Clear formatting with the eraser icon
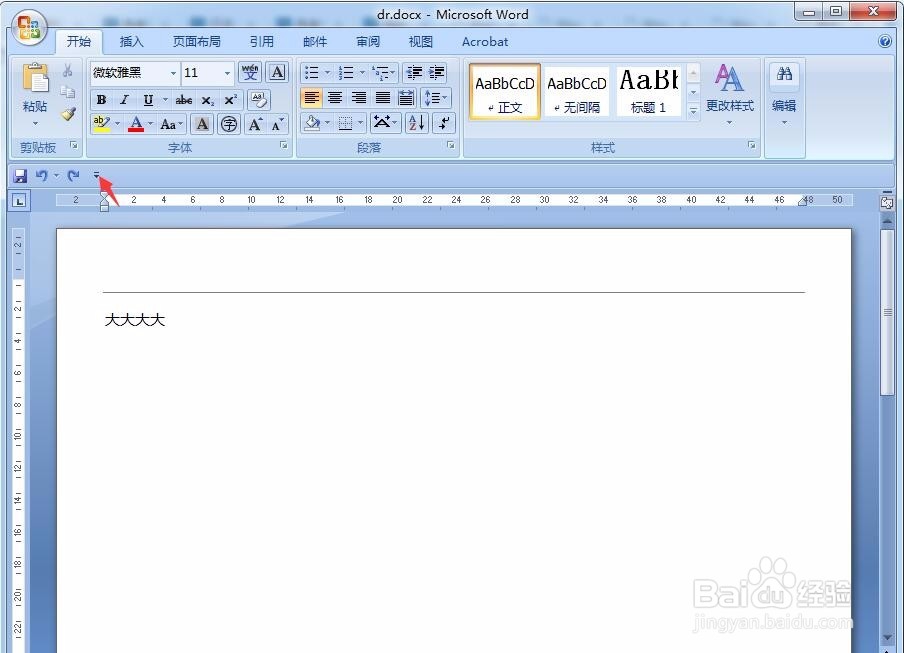904x653 pixels. 259,100
